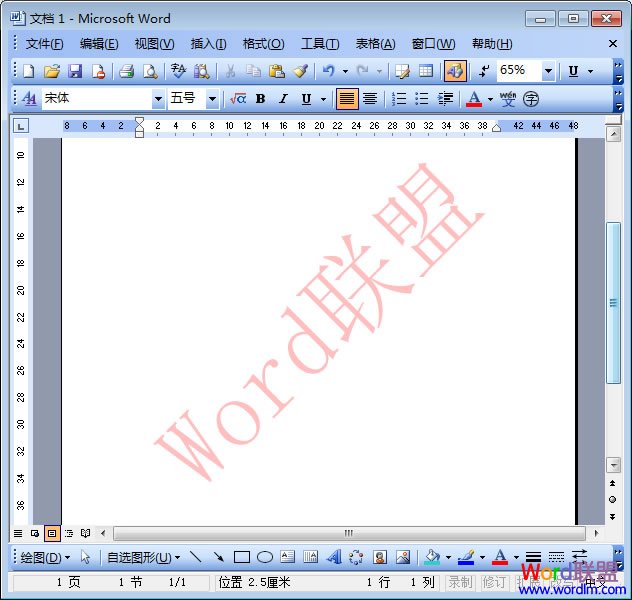Choose the Select Objects arrow

click(85, 558)
